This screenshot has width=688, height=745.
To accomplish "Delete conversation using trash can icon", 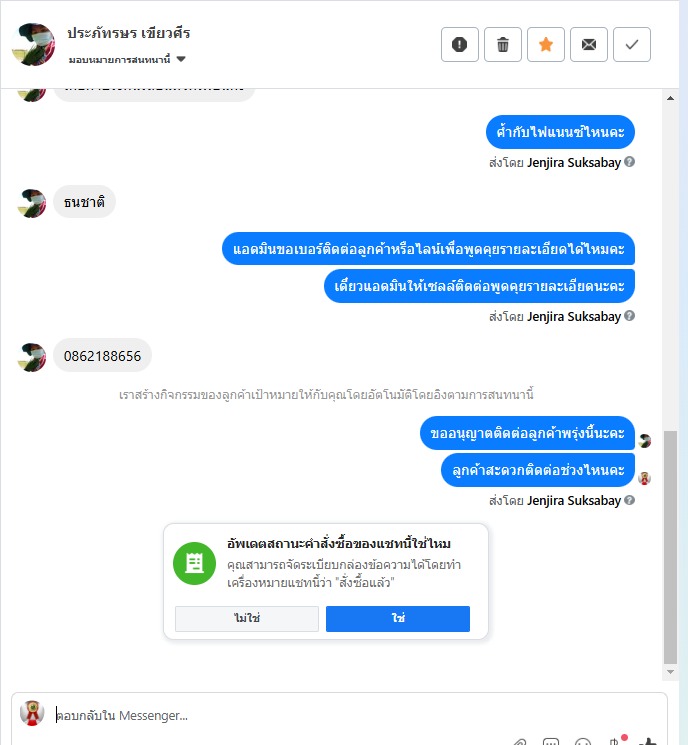I will click(x=503, y=45).
